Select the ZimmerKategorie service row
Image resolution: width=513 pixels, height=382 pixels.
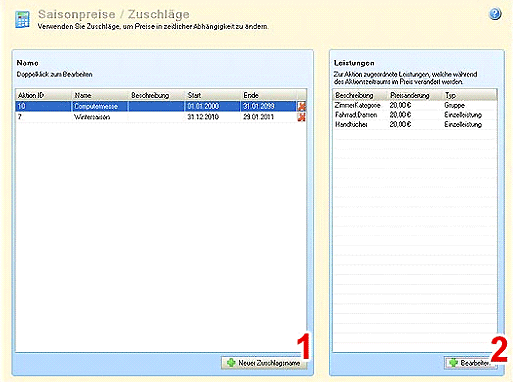tap(415, 105)
